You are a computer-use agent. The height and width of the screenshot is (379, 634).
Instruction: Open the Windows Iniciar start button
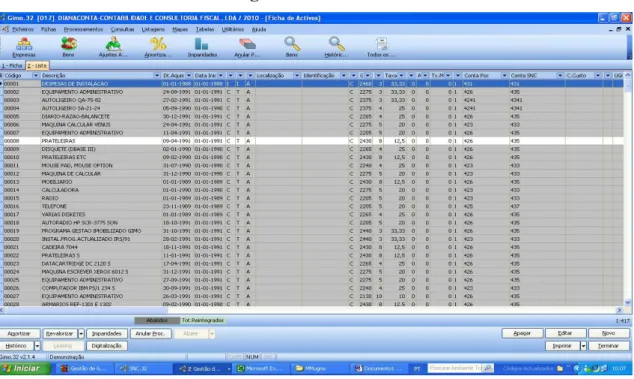click(x=25, y=368)
